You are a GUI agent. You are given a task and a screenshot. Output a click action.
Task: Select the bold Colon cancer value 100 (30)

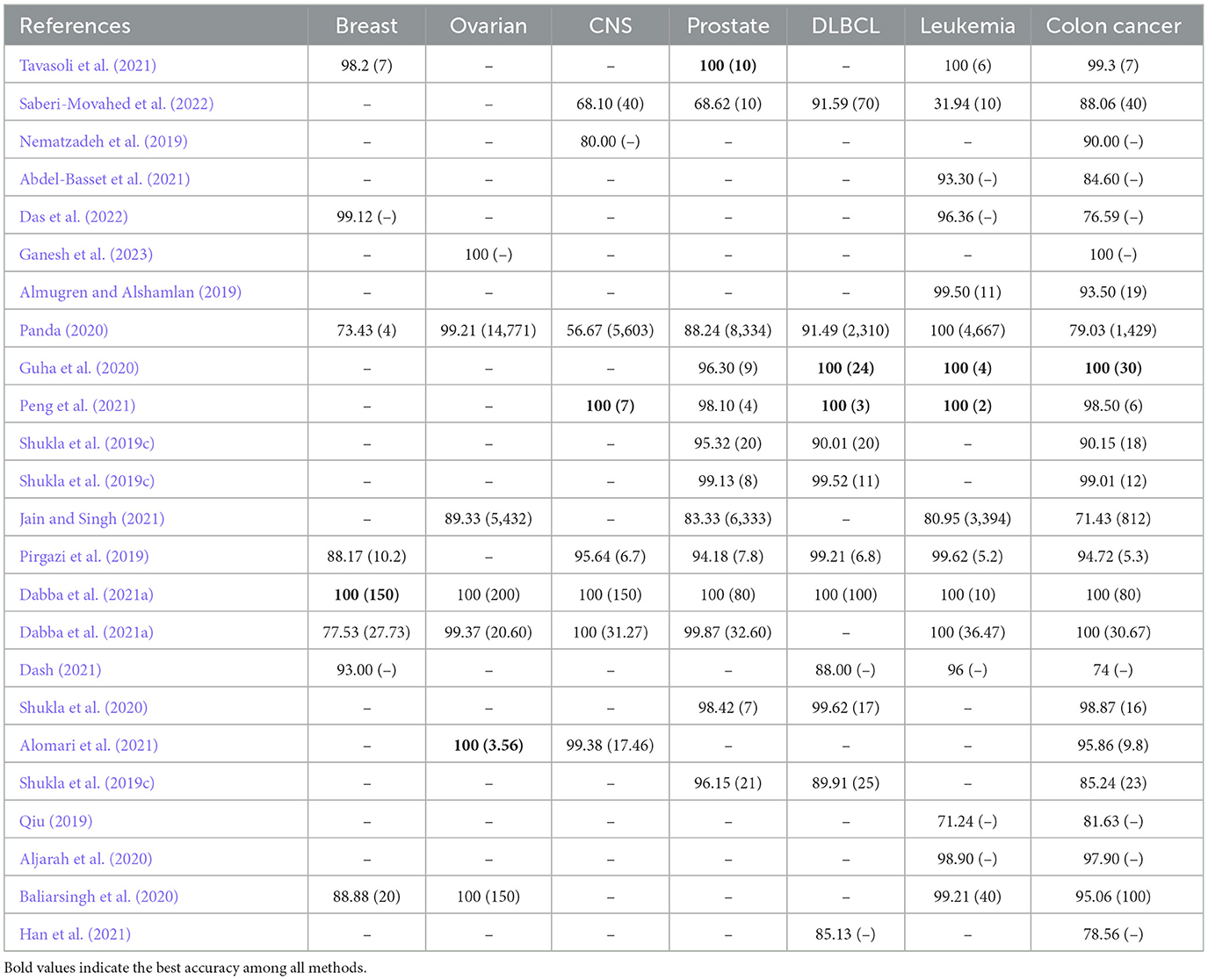(1114, 368)
